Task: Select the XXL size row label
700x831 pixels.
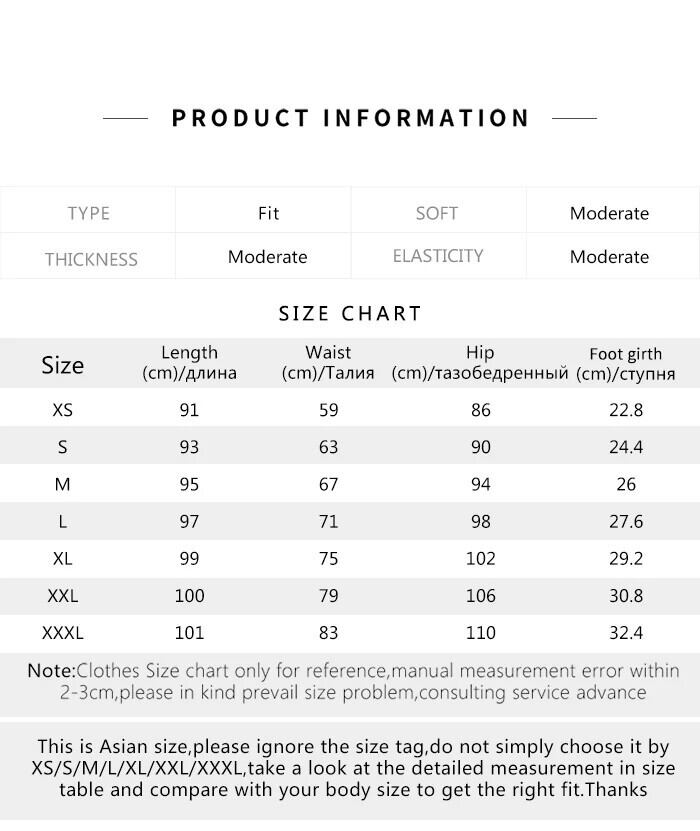Action: [62, 596]
